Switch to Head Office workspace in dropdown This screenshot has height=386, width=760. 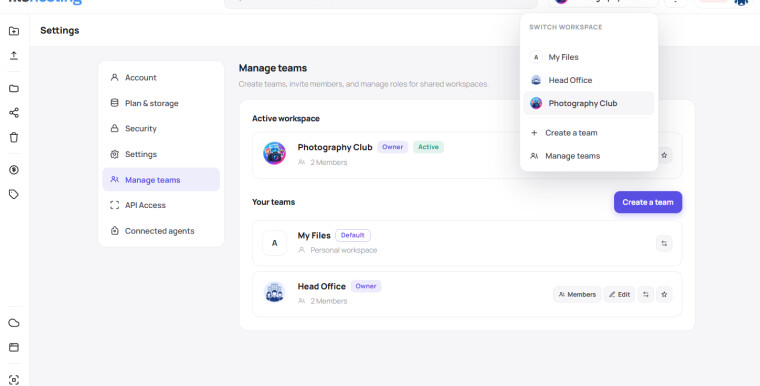589,80
